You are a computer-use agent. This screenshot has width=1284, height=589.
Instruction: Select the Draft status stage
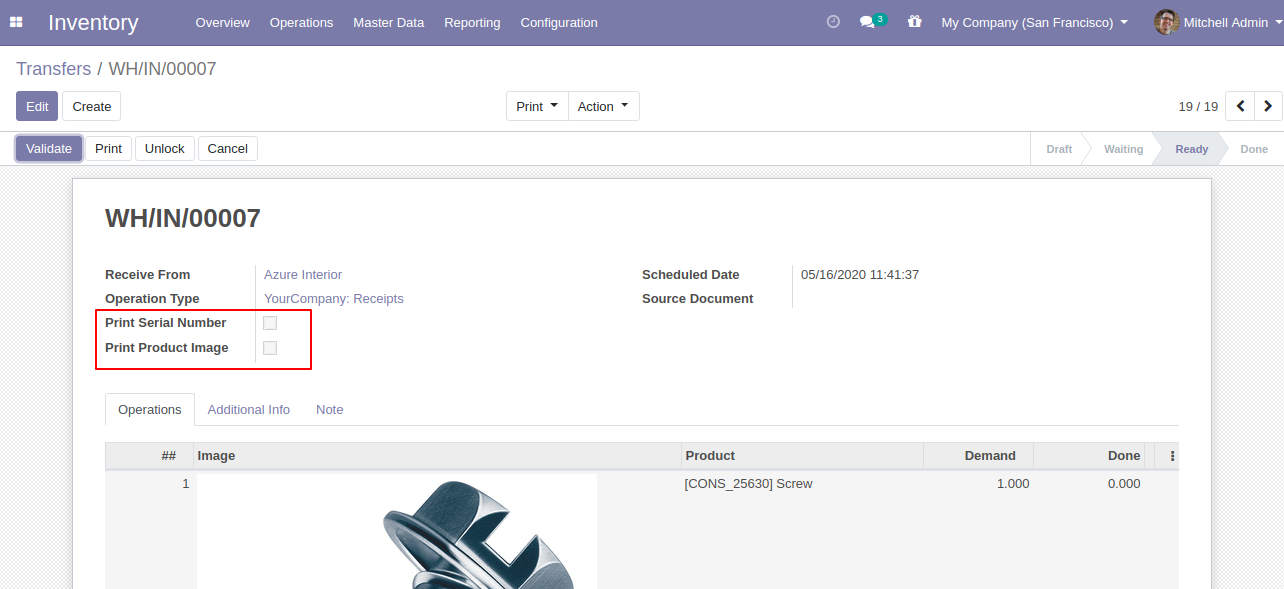[x=1059, y=149]
